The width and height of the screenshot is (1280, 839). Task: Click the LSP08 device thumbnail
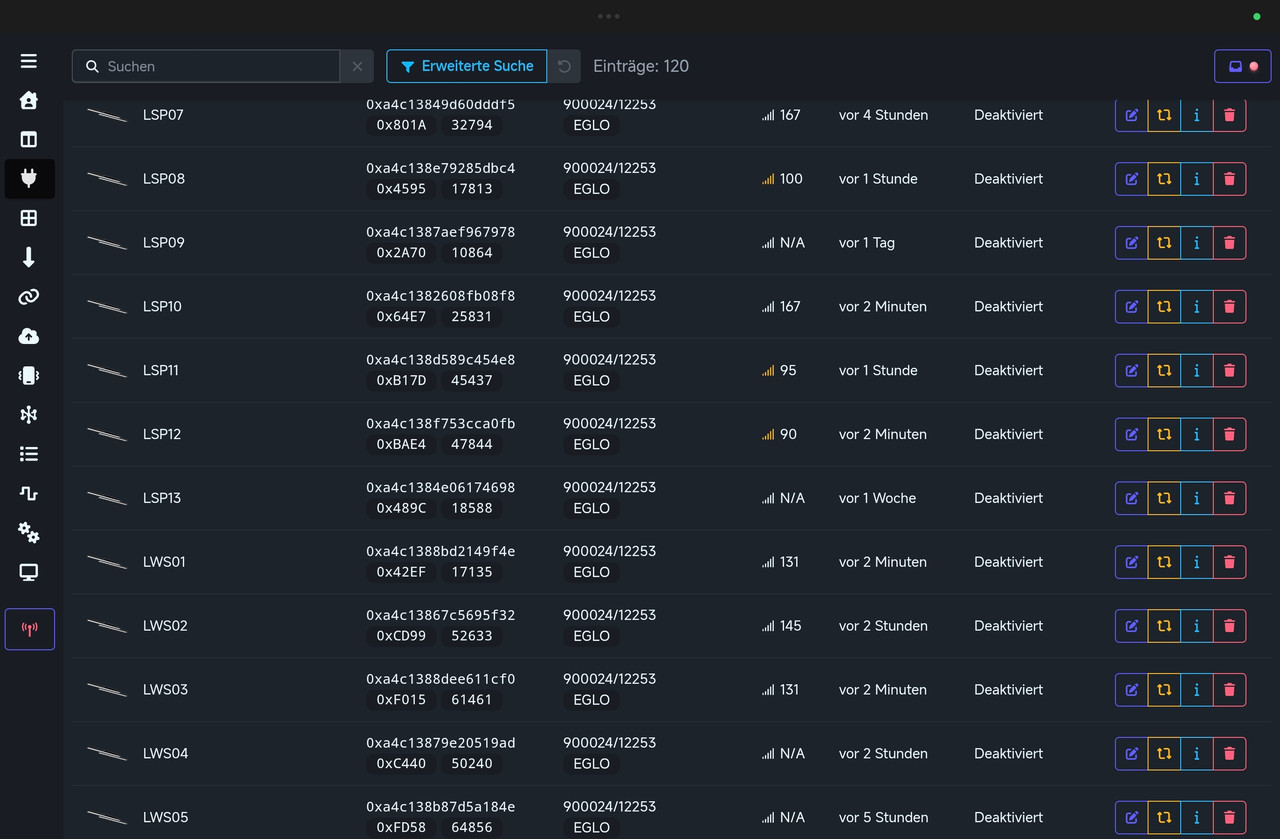tap(107, 179)
